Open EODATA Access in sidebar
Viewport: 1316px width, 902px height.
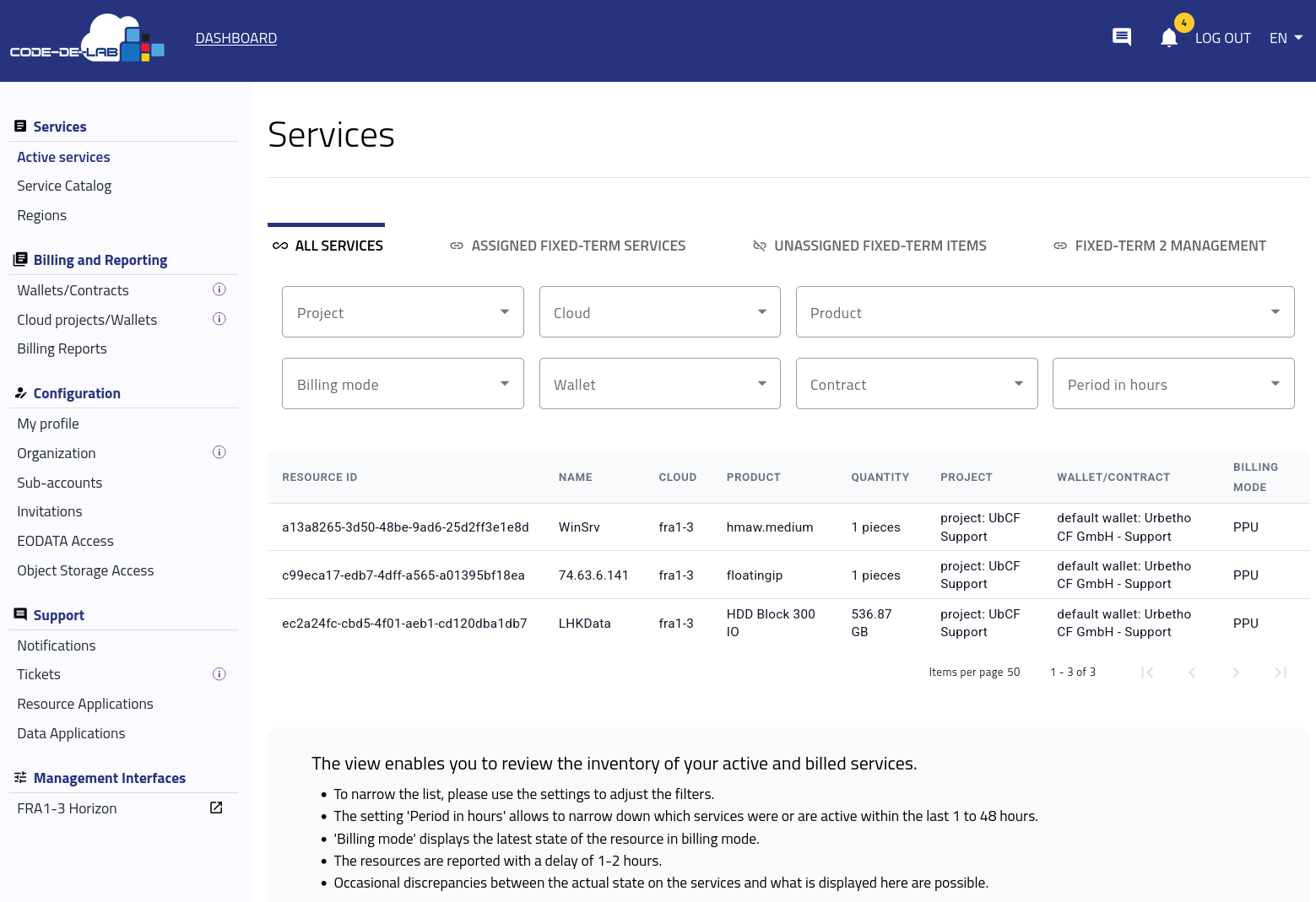click(x=65, y=541)
